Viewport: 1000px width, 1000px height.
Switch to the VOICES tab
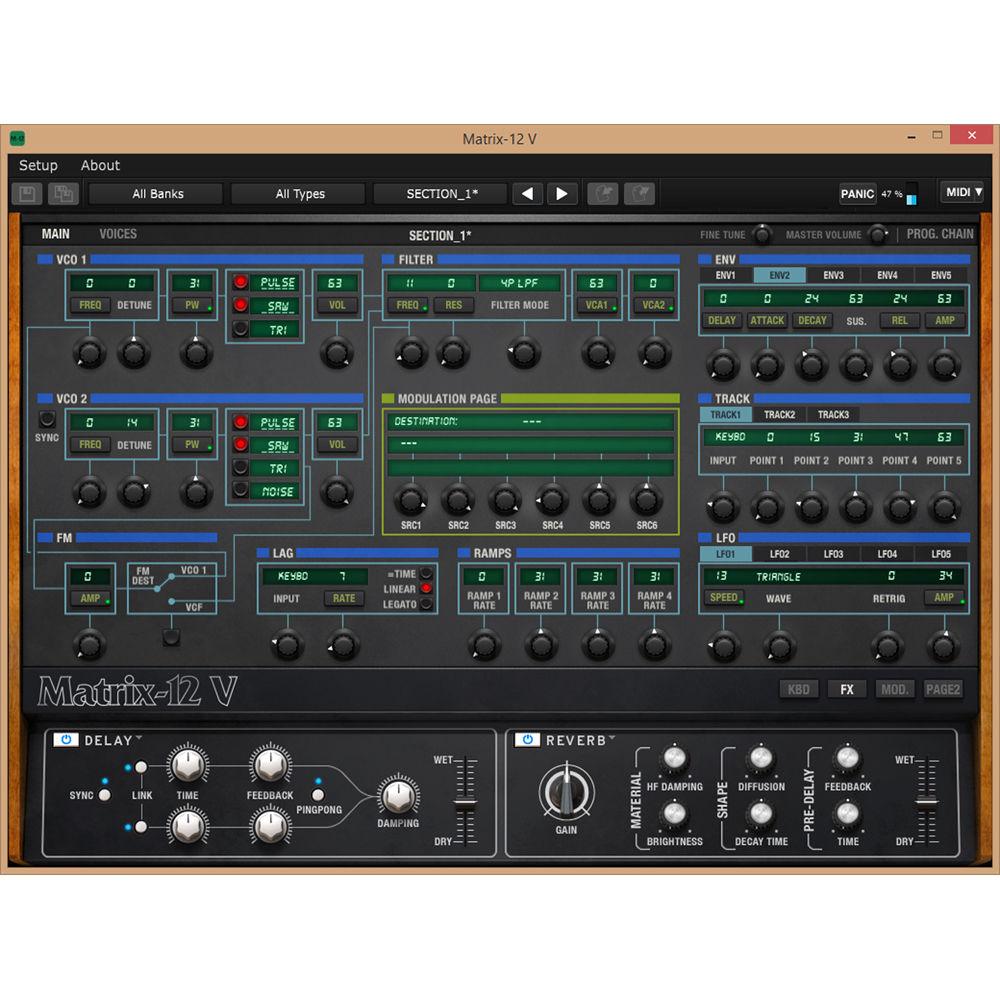[117, 233]
